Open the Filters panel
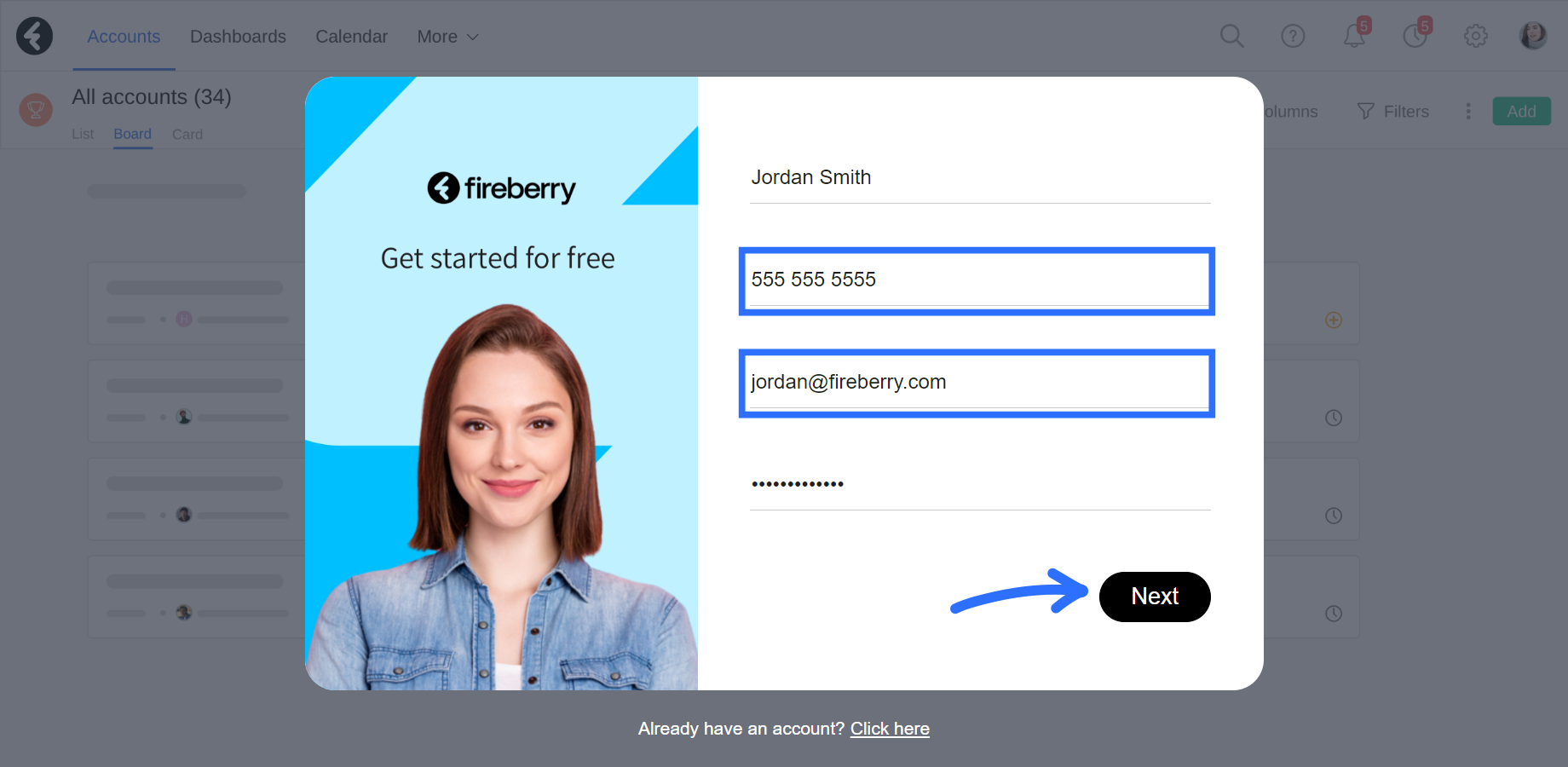Image resolution: width=1568 pixels, height=767 pixels. 1393,112
